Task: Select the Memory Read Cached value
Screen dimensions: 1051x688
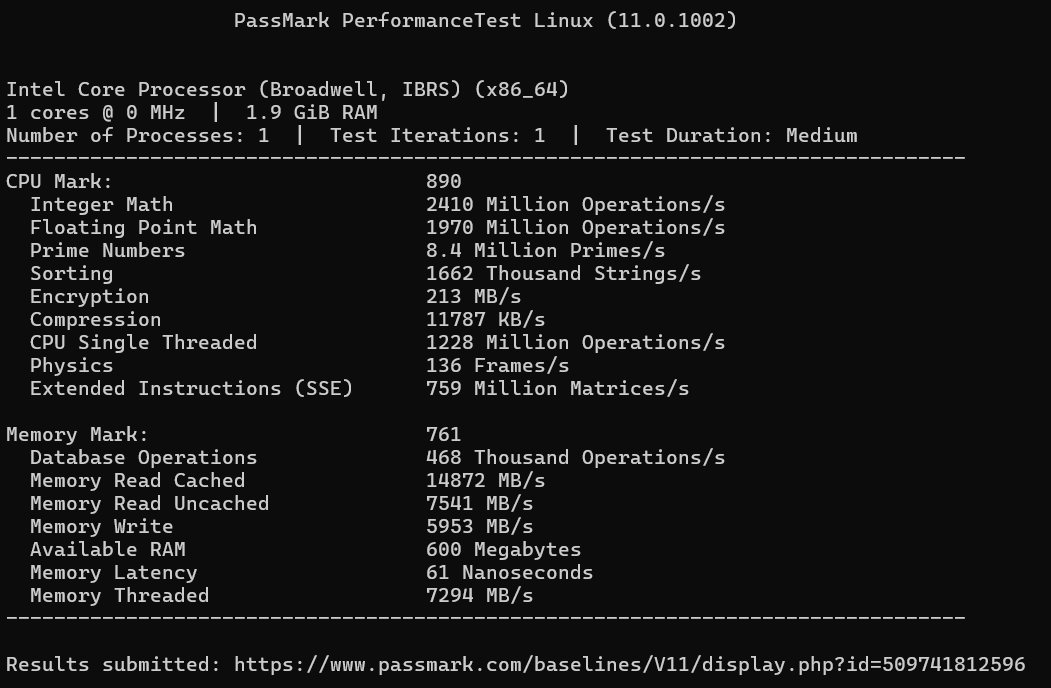Action: pos(486,481)
